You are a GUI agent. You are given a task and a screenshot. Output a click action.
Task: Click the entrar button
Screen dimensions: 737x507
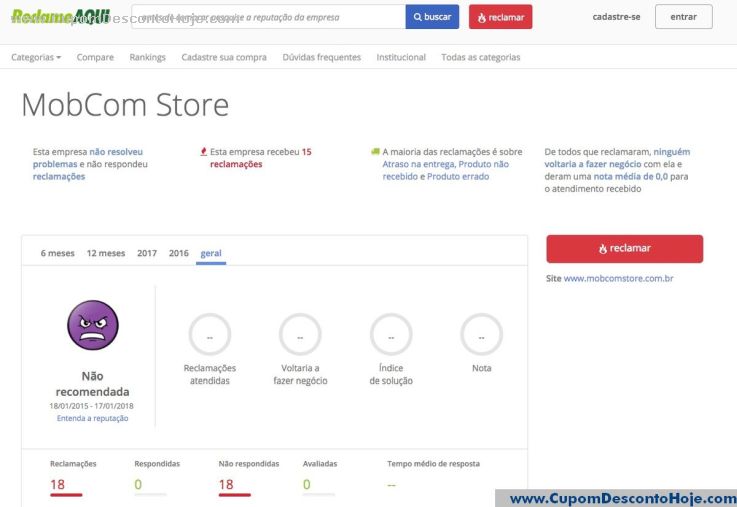683,17
